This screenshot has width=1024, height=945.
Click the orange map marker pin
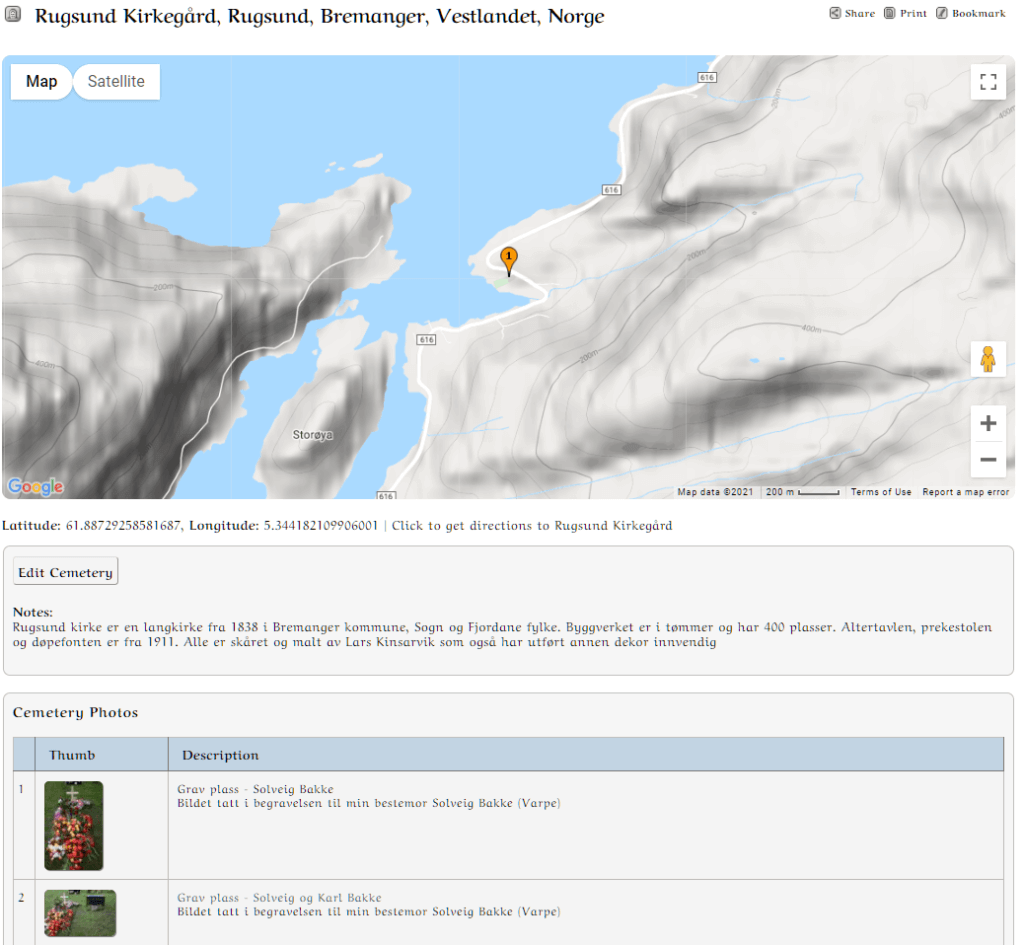coord(509,260)
